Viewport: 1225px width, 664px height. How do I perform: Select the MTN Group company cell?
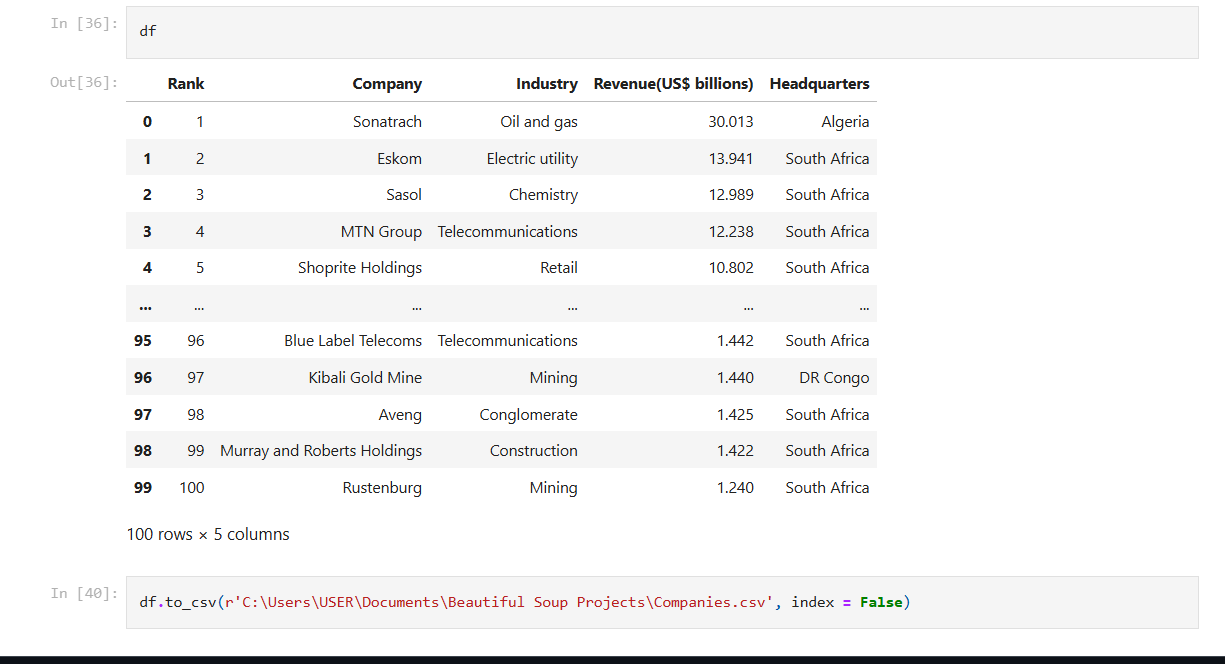coord(381,231)
